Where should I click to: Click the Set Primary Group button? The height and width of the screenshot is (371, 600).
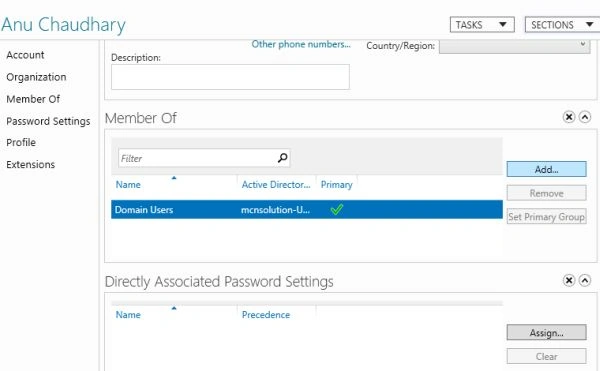[x=546, y=216]
